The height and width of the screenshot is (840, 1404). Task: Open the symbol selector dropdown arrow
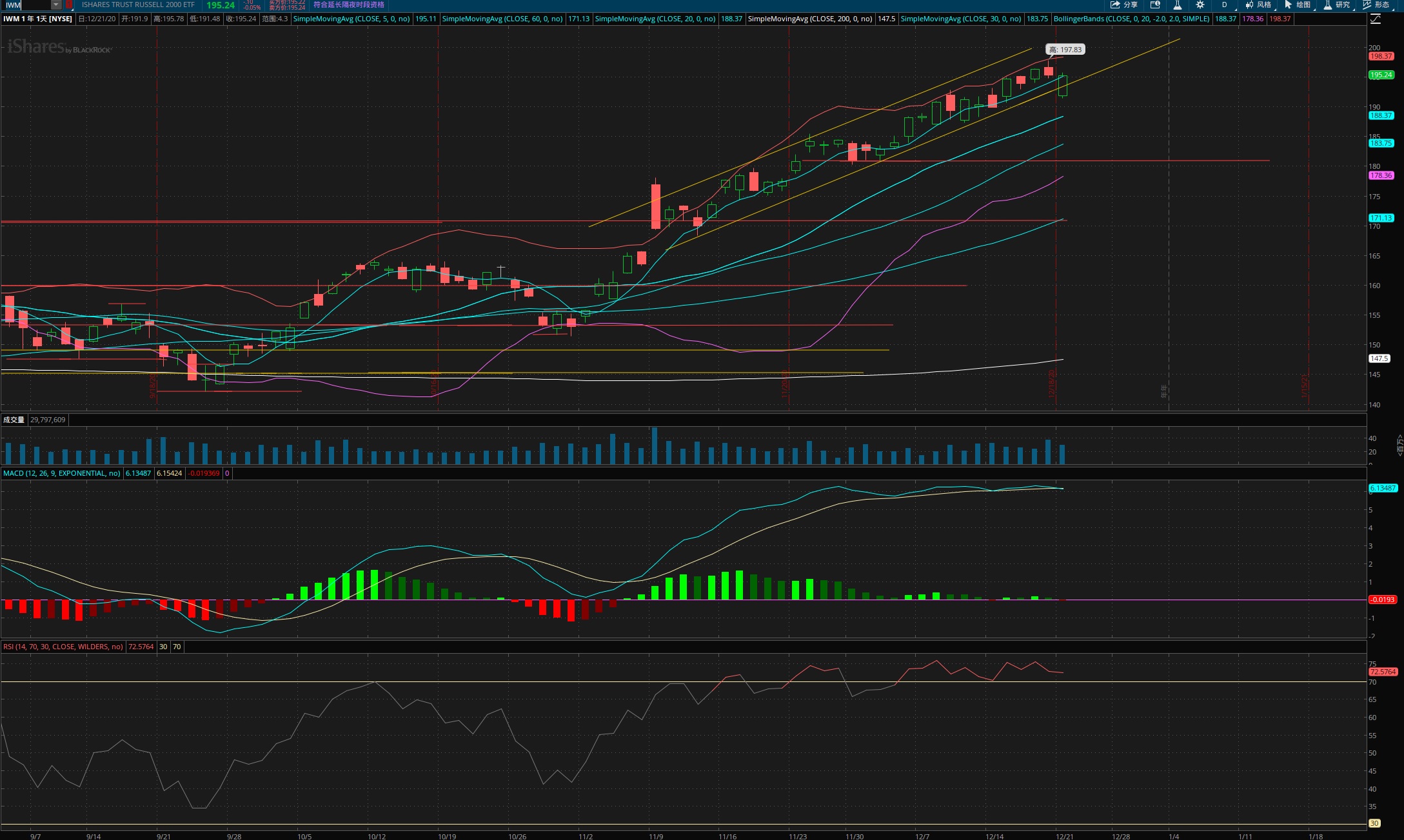56,5
